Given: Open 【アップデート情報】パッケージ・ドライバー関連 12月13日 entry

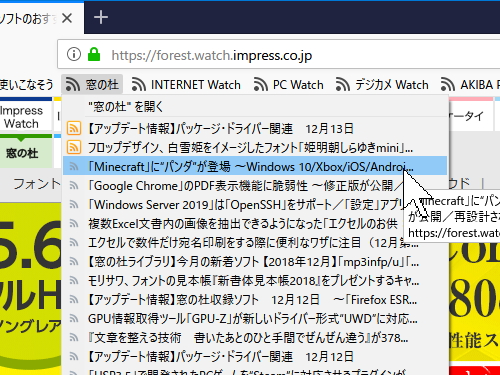Looking at the screenshot, I should point(255,128).
